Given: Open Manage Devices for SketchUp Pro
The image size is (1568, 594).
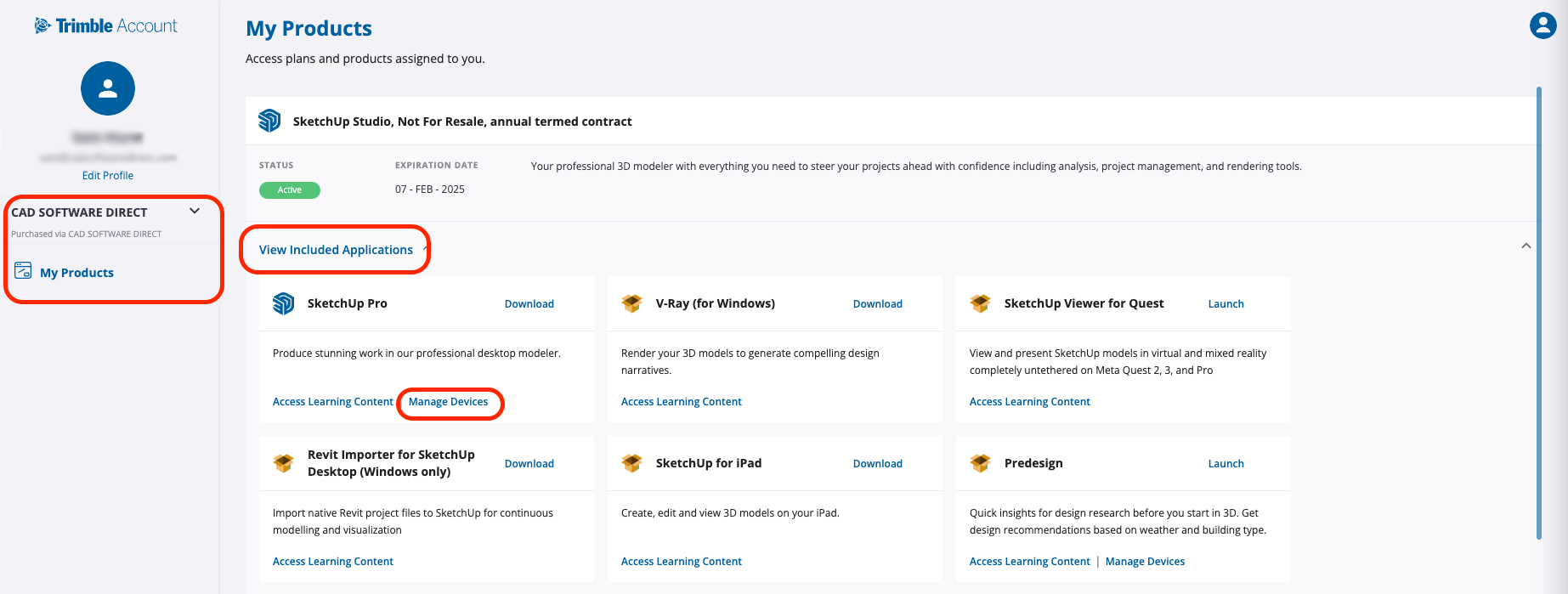Looking at the screenshot, I should click(448, 402).
